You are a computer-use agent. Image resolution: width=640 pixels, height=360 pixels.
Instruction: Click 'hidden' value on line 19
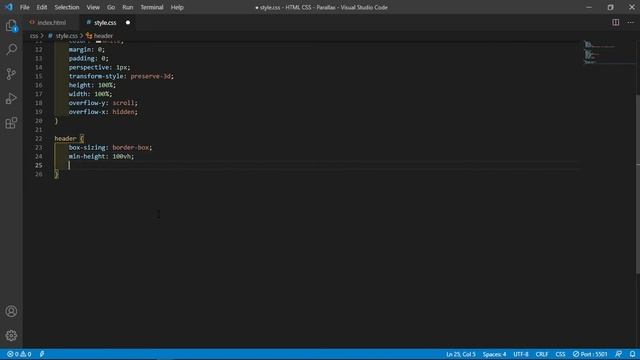point(123,112)
